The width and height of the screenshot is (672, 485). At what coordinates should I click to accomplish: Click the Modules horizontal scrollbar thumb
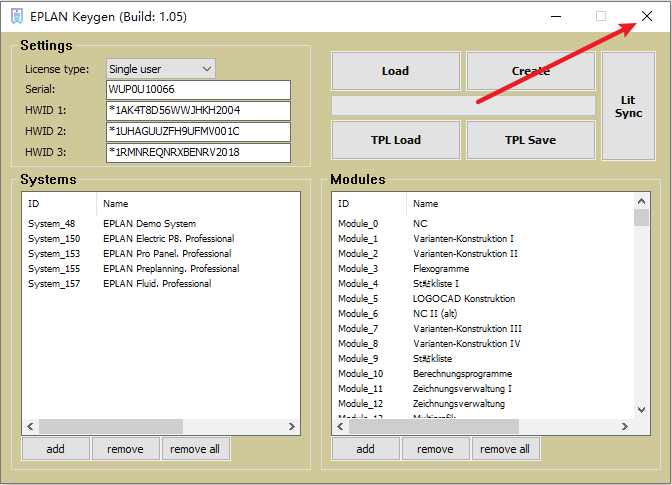coord(434,426)
